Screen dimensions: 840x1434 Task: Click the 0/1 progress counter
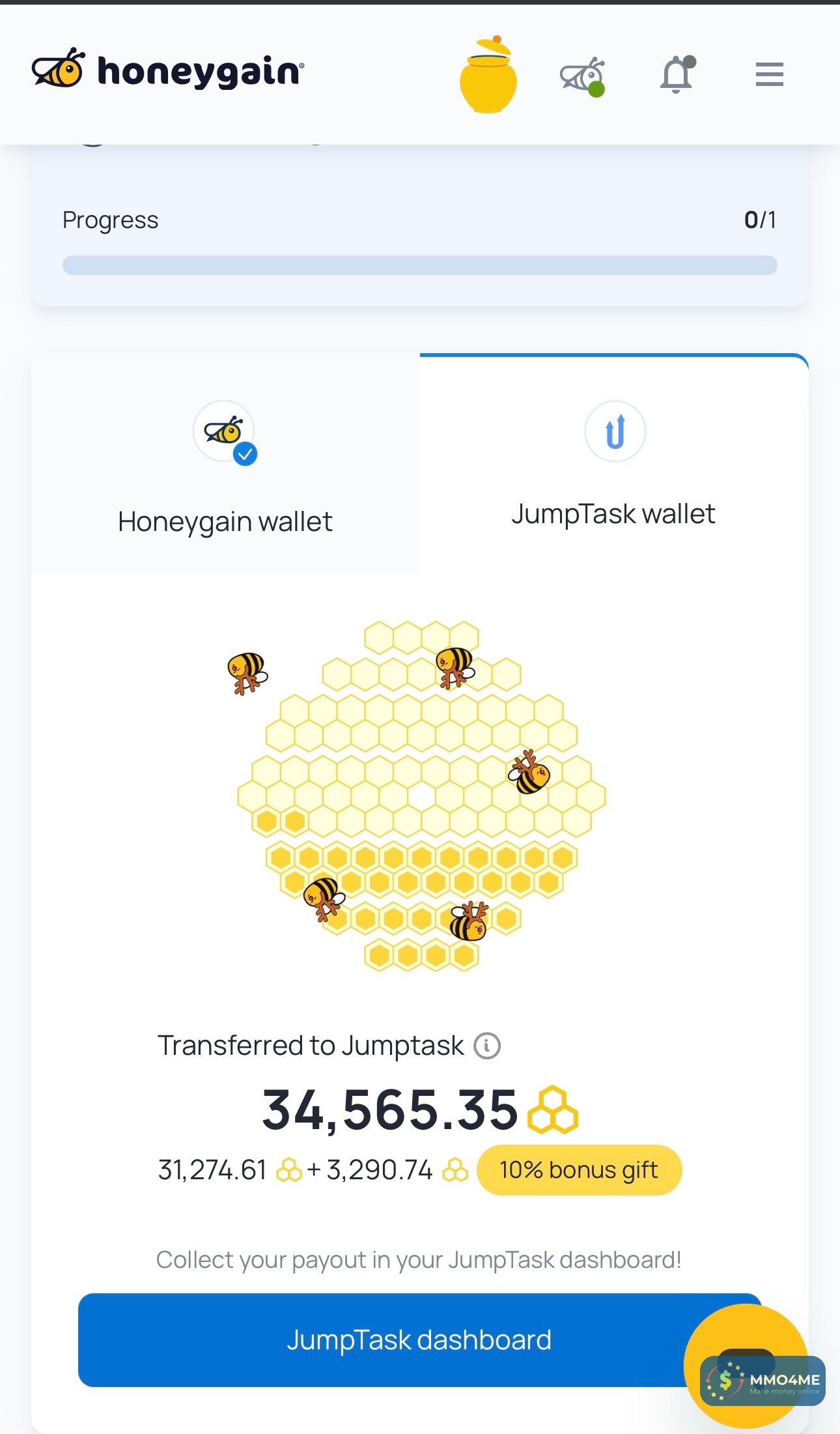pos(760,220)
